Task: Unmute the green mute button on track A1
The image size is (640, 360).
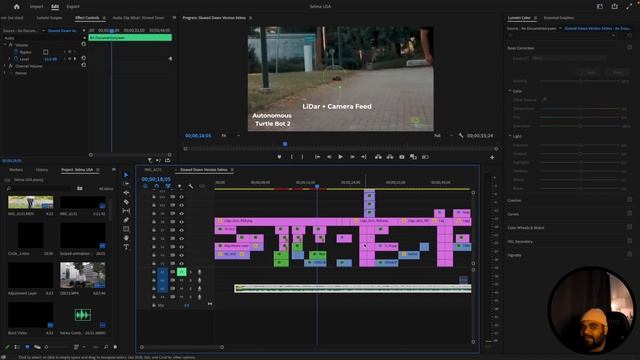Action: pyautogui.click(x=181, y=272)
